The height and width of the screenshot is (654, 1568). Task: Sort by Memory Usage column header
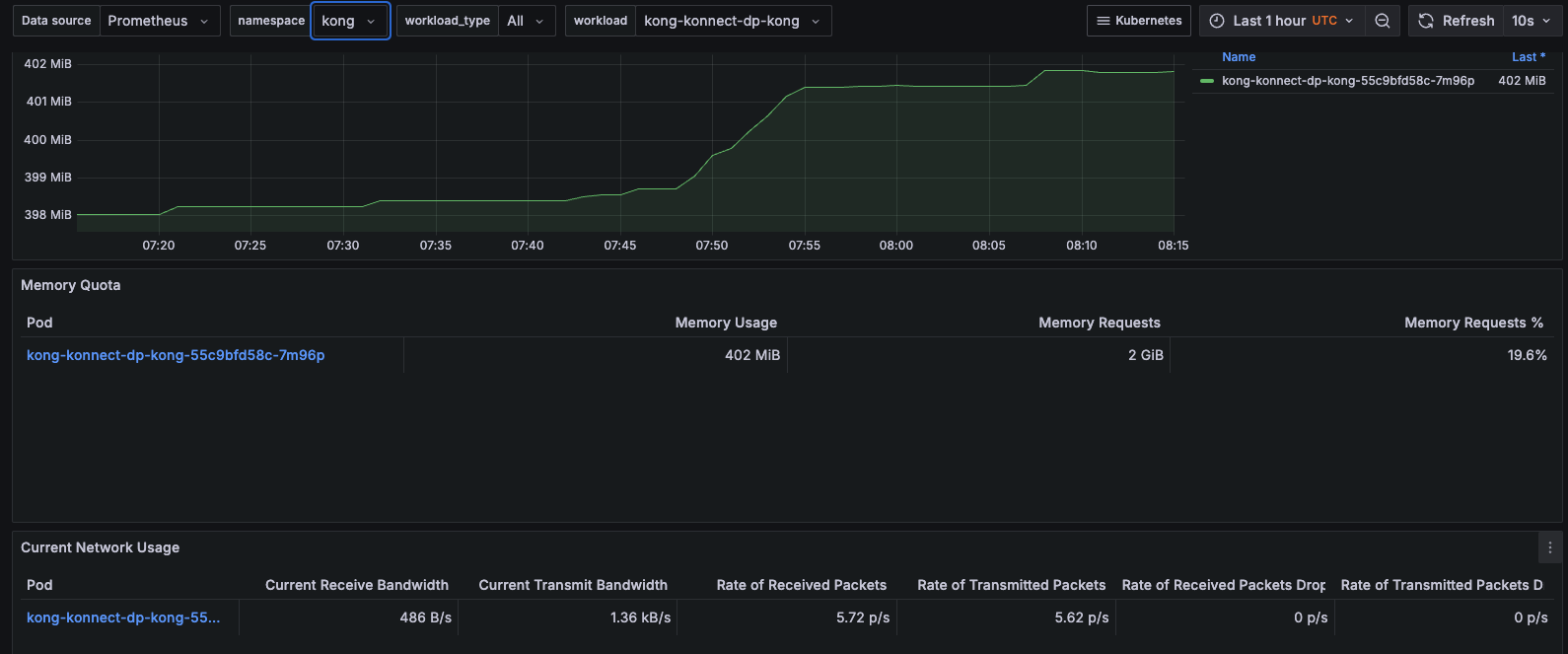pyautogui.click(x=726, y=323)
